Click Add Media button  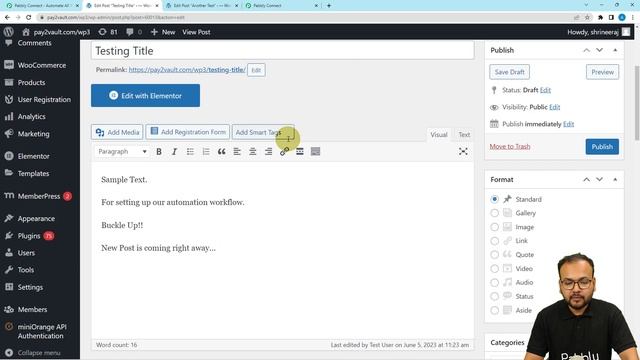click(x=117, y=132)
